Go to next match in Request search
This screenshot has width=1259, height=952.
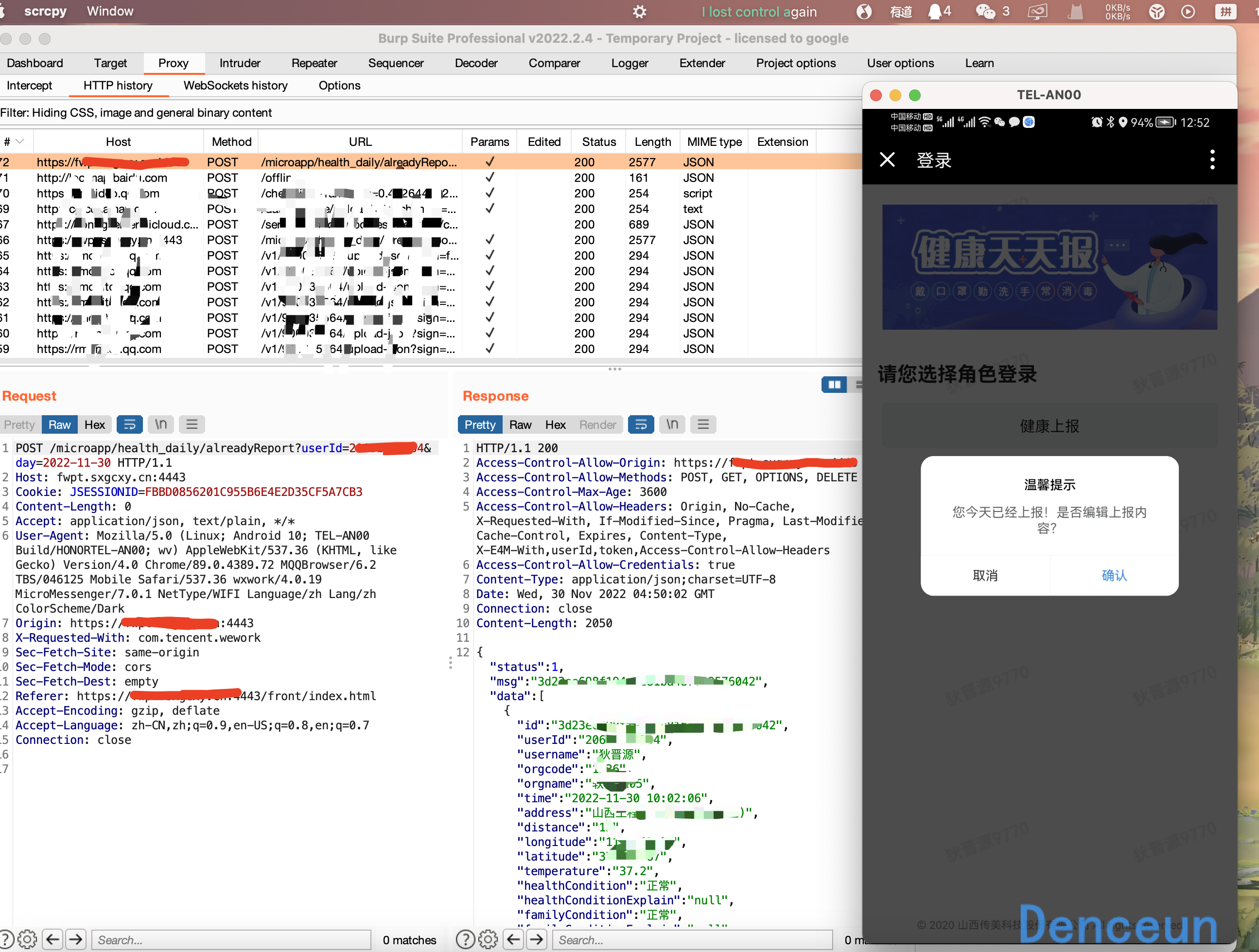pyautogui.click(x=76, y=939)
